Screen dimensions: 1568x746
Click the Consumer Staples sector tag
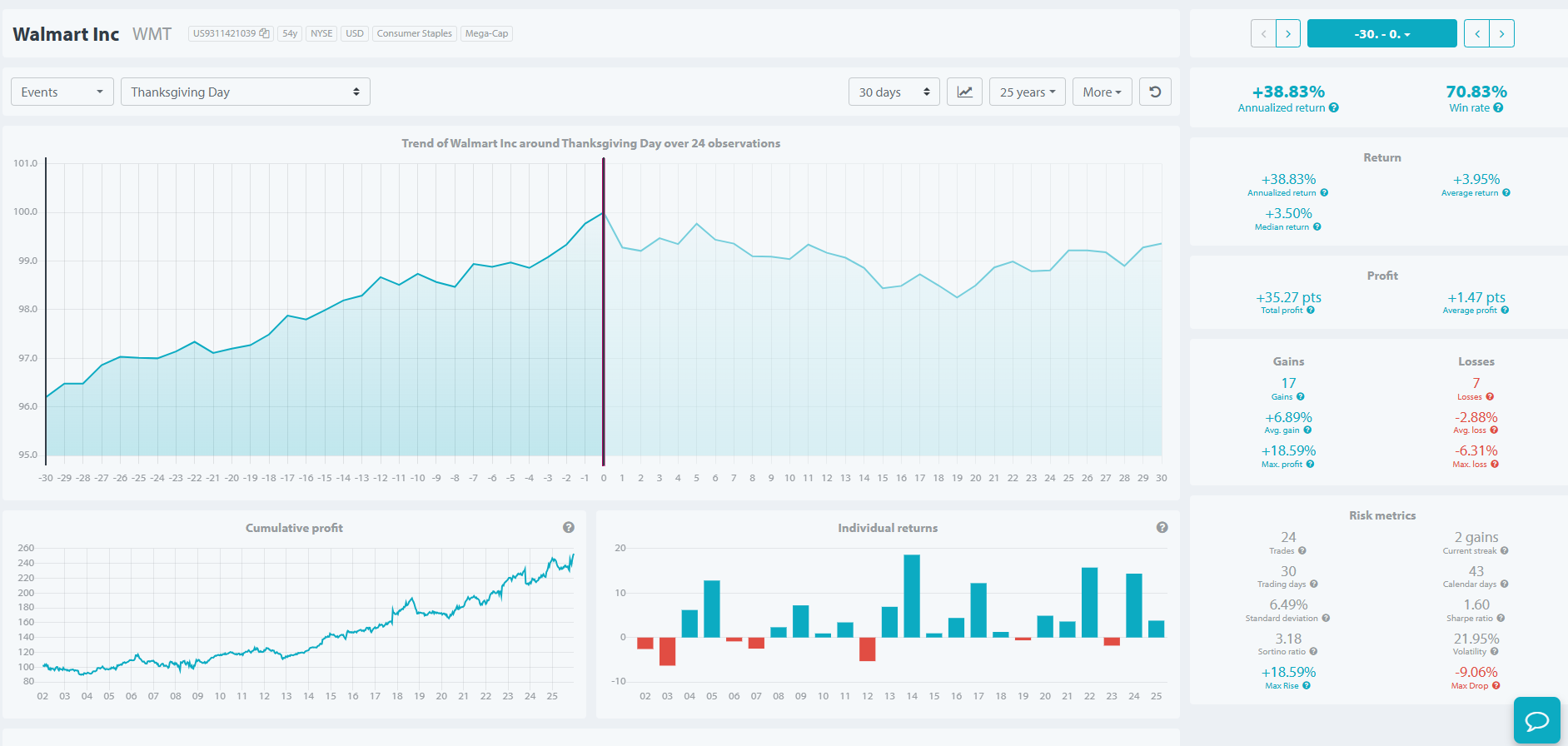[x=415, y=33]
